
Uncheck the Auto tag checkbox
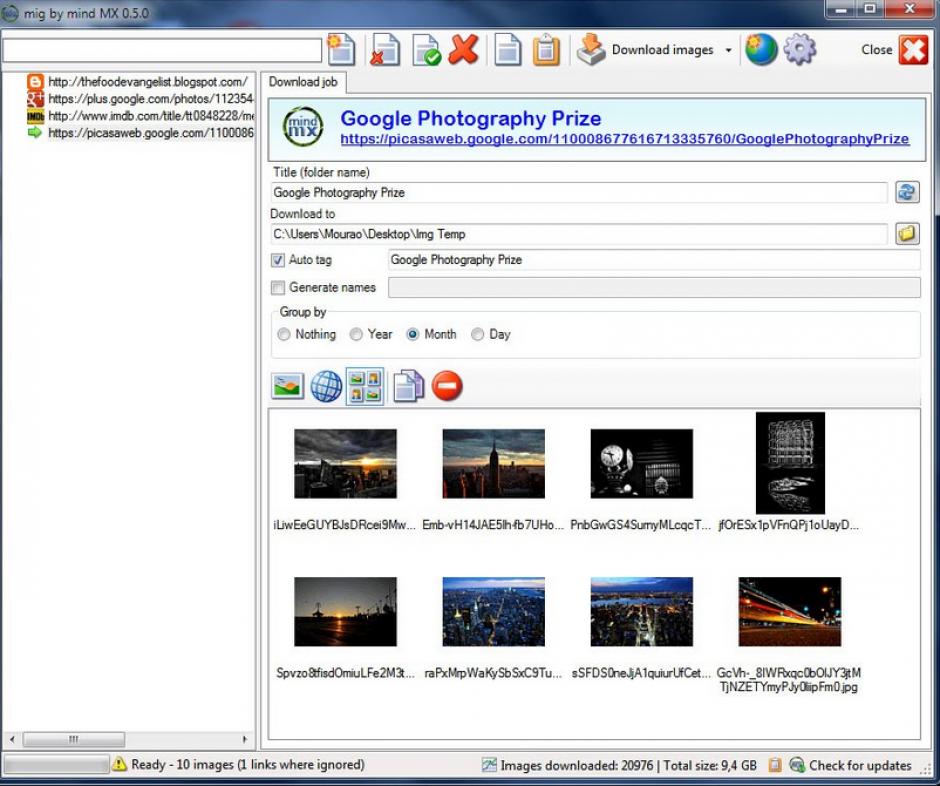(278, 260)
